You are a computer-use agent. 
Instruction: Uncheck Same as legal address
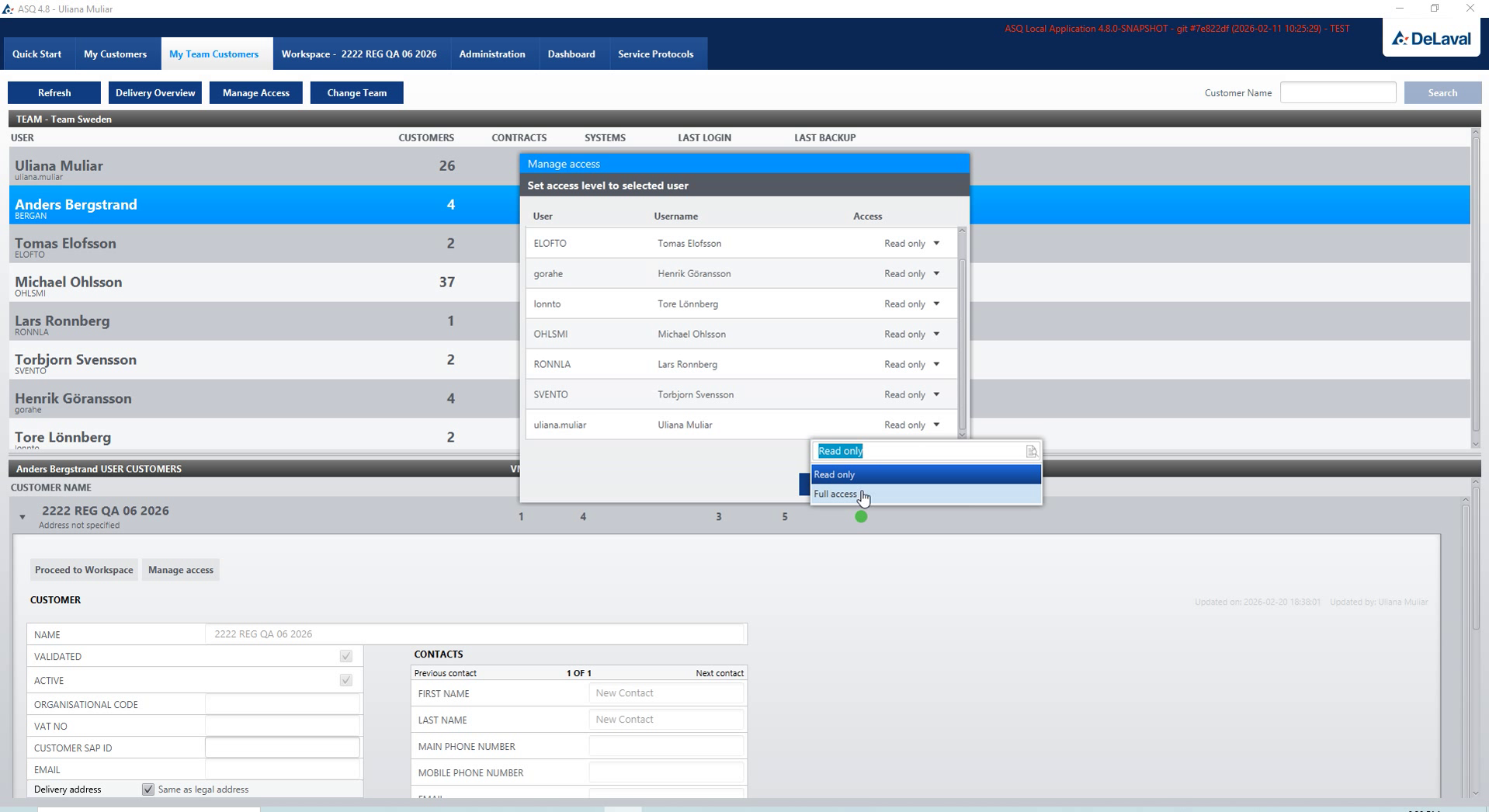point(148,789)
